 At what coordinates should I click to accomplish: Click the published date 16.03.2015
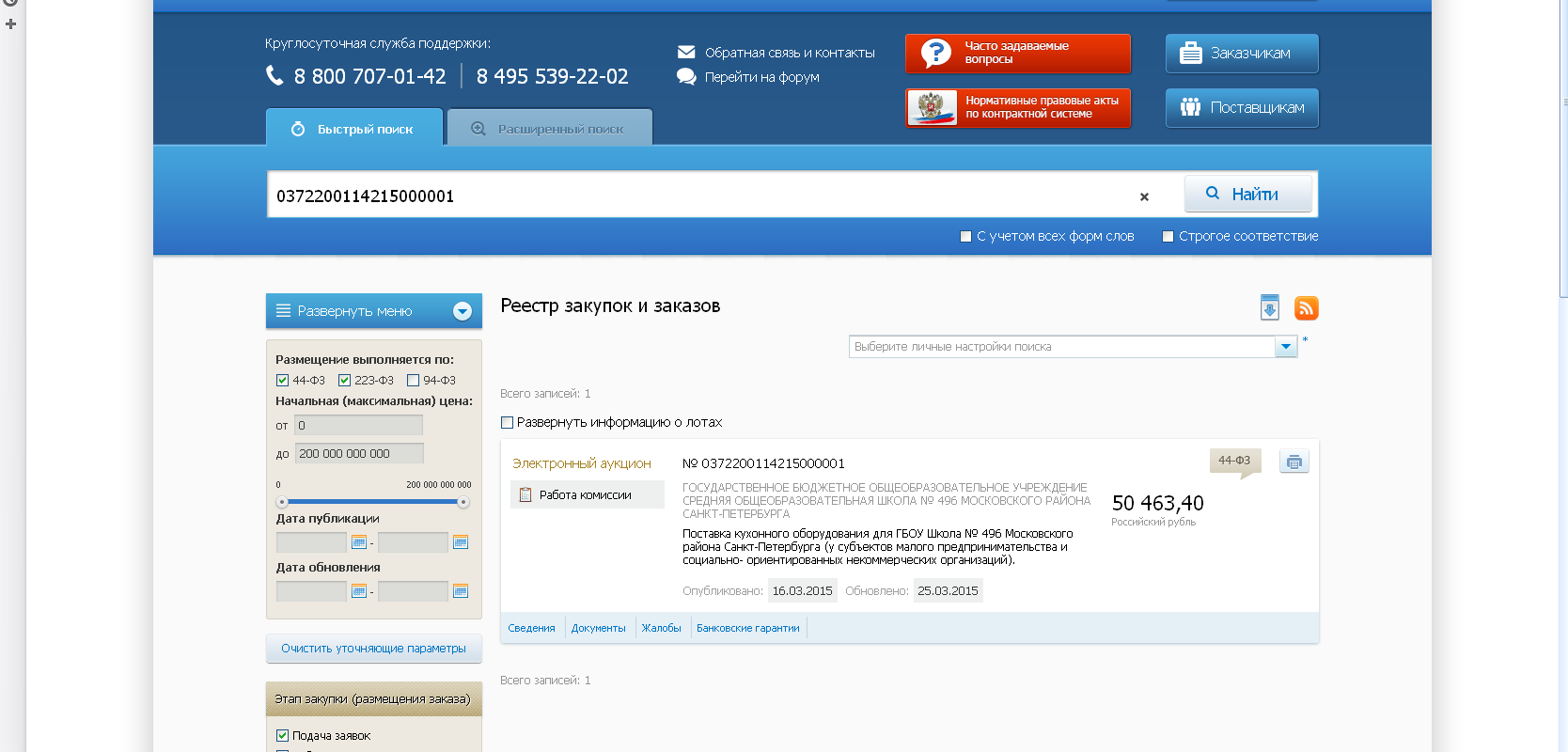(802, 591)
